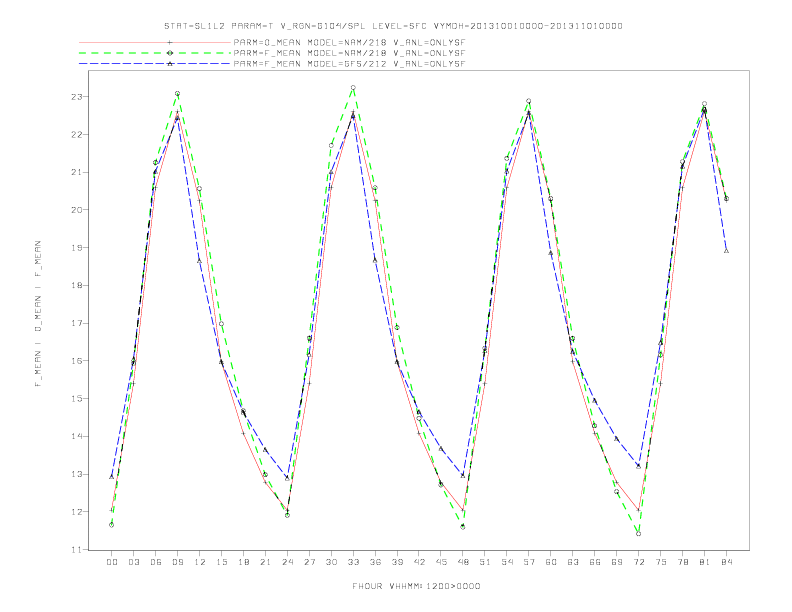
Task: Click x-axis tick label 63
Action: coord(573,562)
